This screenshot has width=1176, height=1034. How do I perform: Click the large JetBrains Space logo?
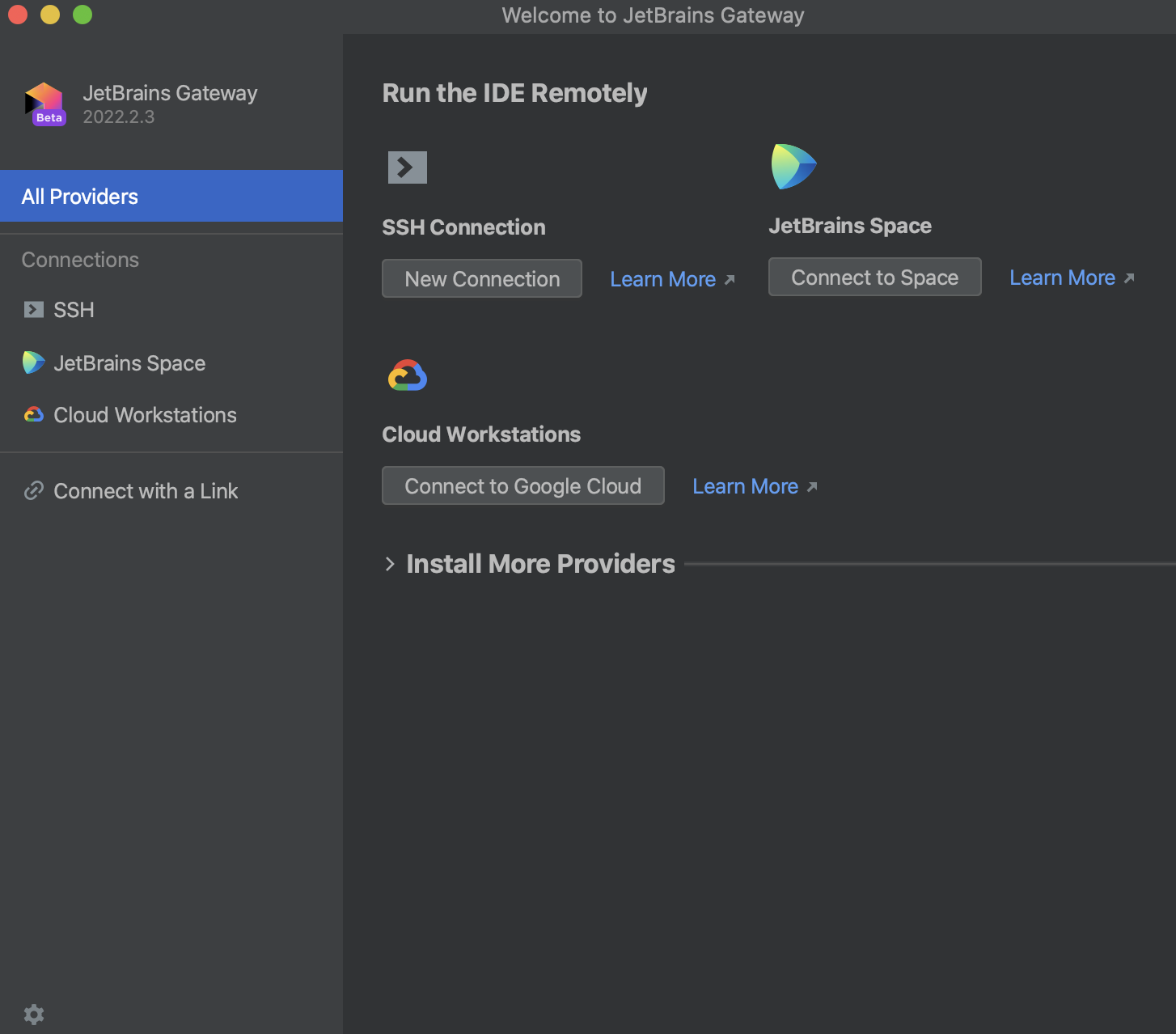coord(794,166)
